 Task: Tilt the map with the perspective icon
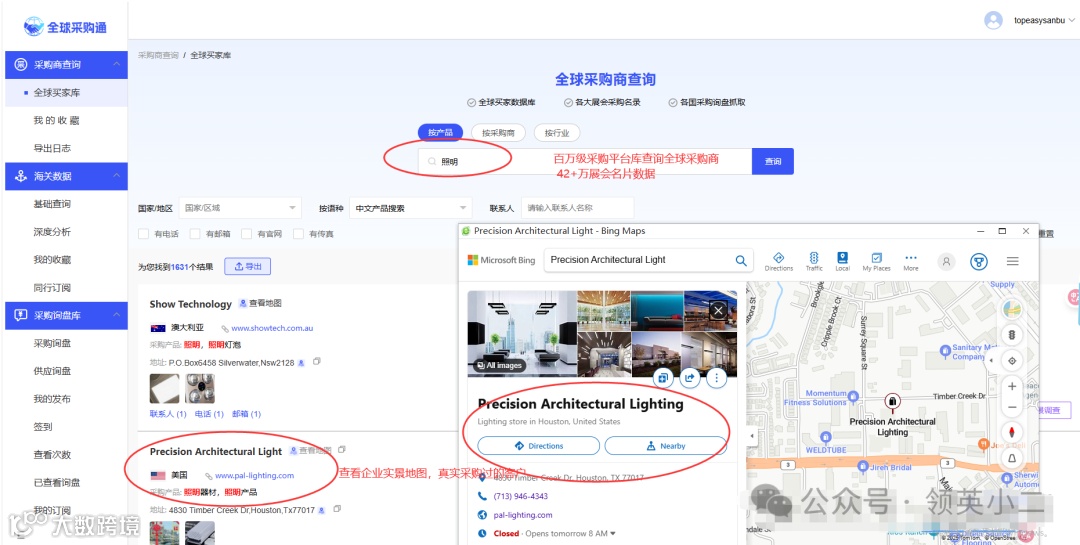click(x=1012, y=458)
